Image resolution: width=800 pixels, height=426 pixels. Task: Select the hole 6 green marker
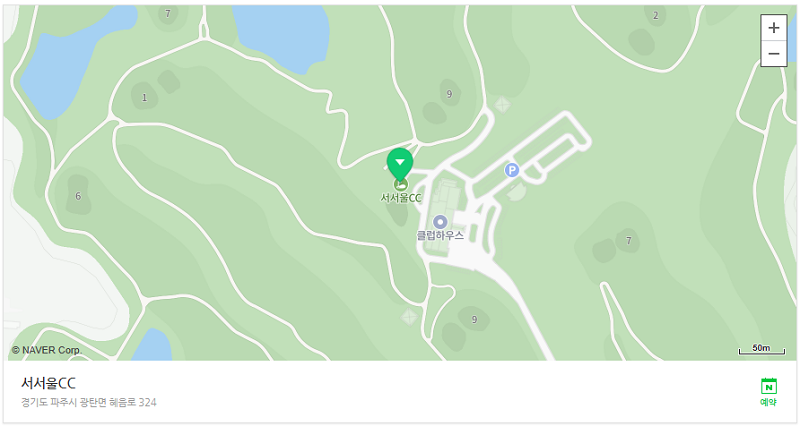click(78, 196)
